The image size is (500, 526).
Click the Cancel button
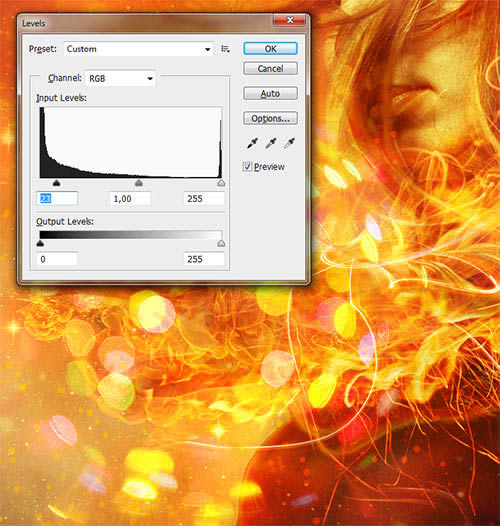click(270, 68)
